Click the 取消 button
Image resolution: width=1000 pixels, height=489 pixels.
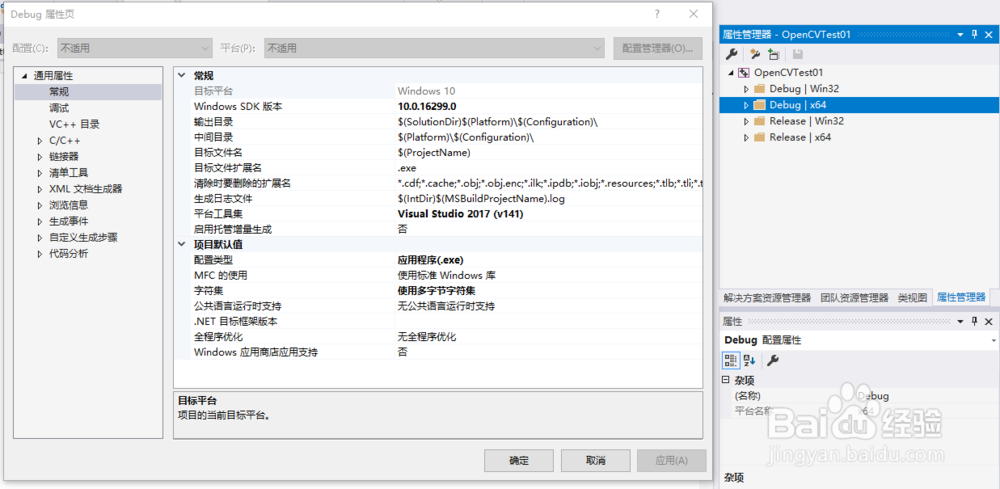596,460
